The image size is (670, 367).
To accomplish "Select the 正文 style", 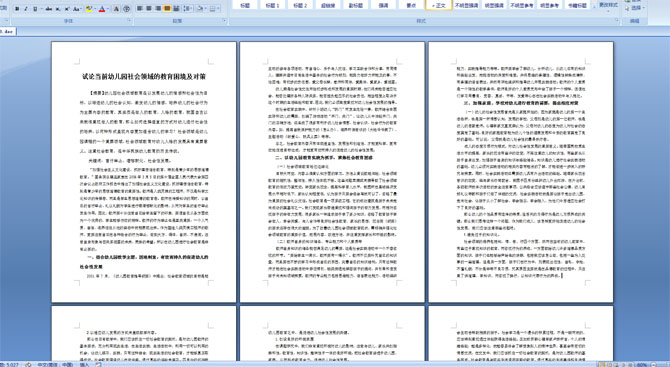I will 439,5.
